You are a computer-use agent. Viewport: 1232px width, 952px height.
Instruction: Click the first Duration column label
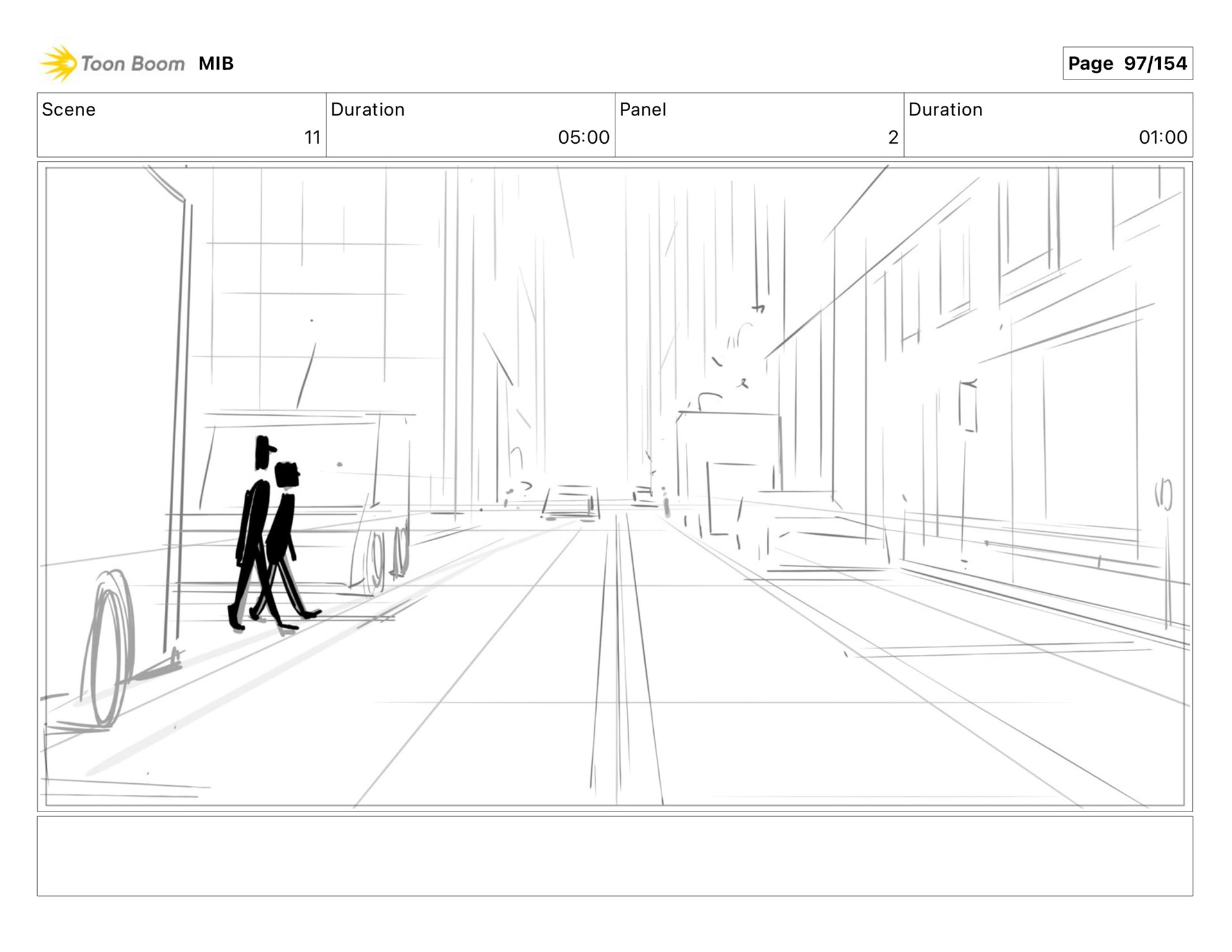(368, 110)
